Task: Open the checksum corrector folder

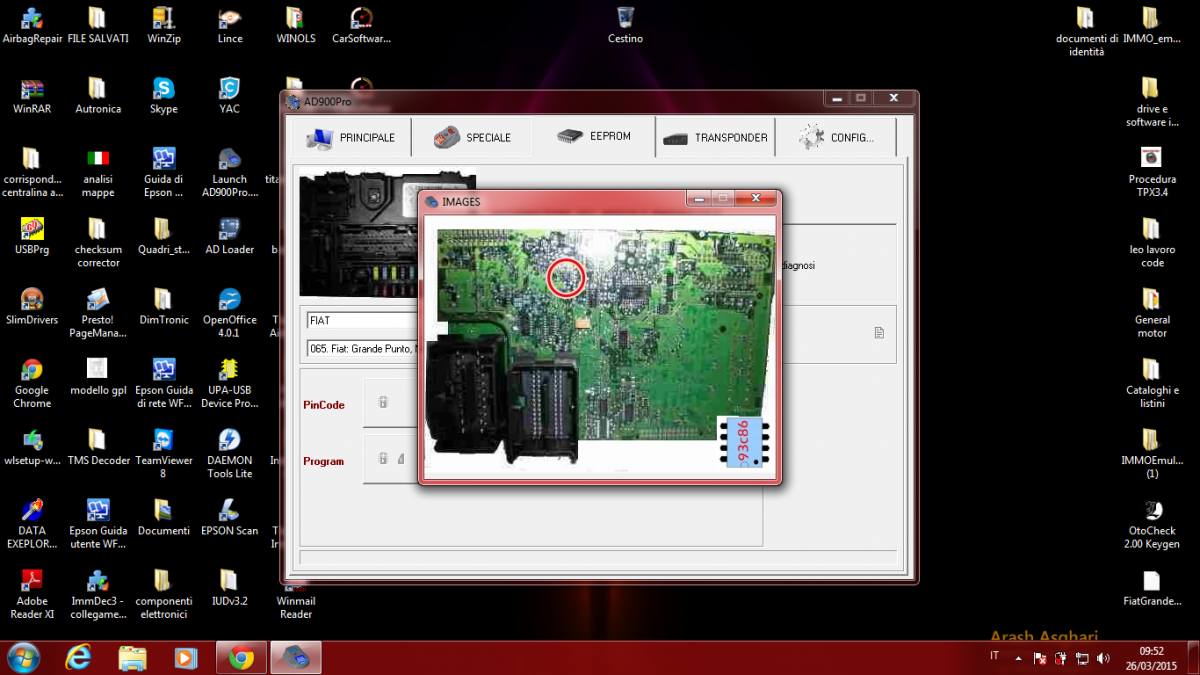Action: [98, 241]
